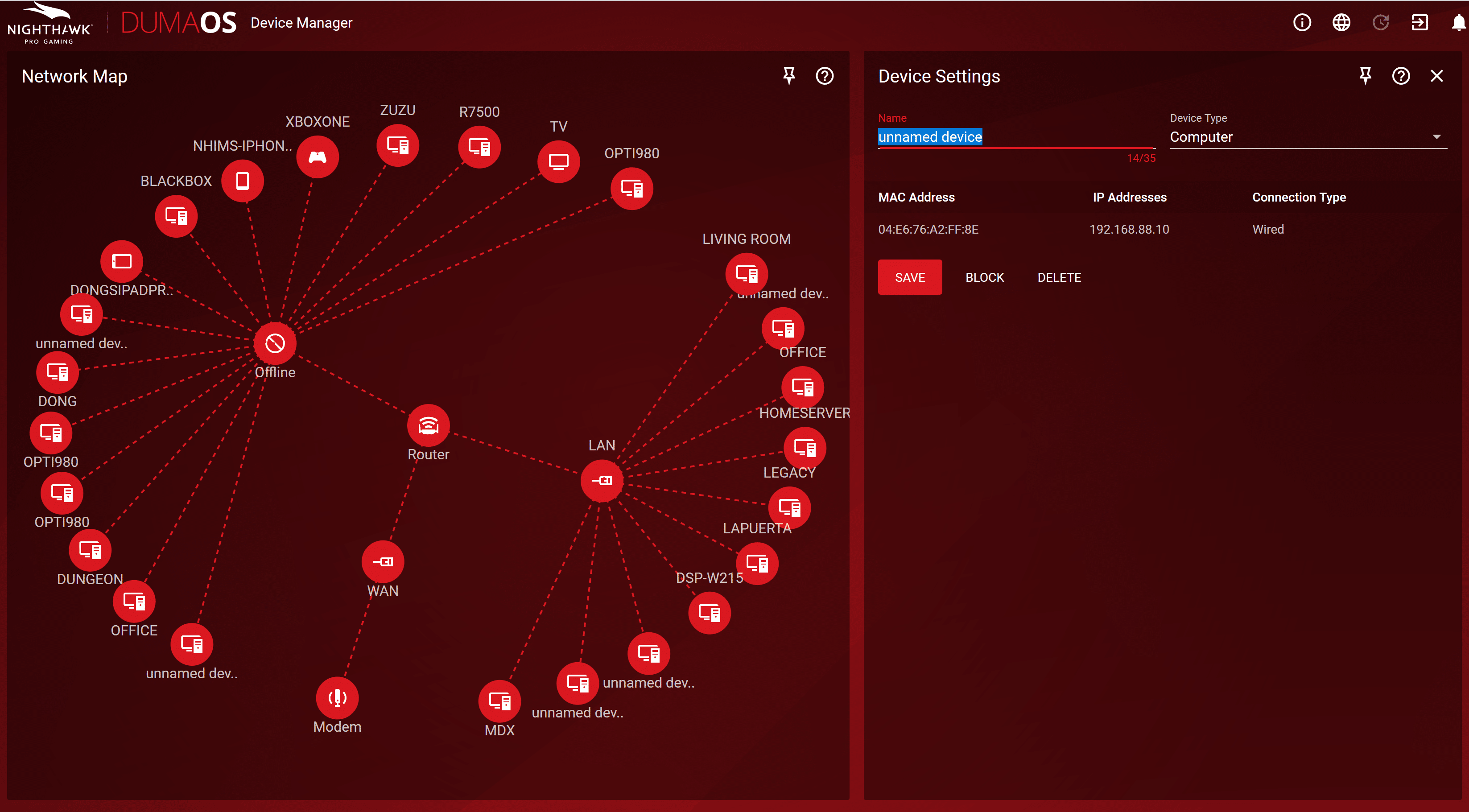
Task: Click the XBOXONE game controller node
Action: tap(317, 157)
